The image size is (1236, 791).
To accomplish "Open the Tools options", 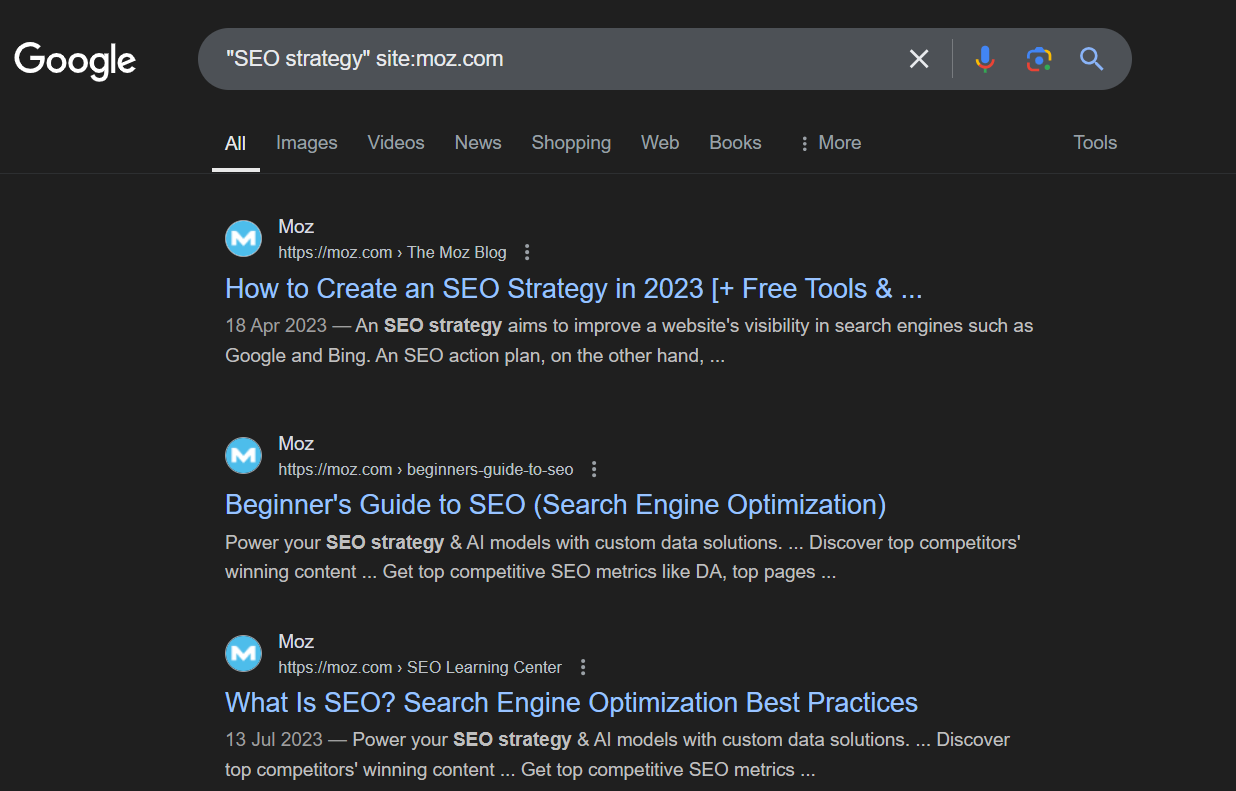I will pos(1095,143).
